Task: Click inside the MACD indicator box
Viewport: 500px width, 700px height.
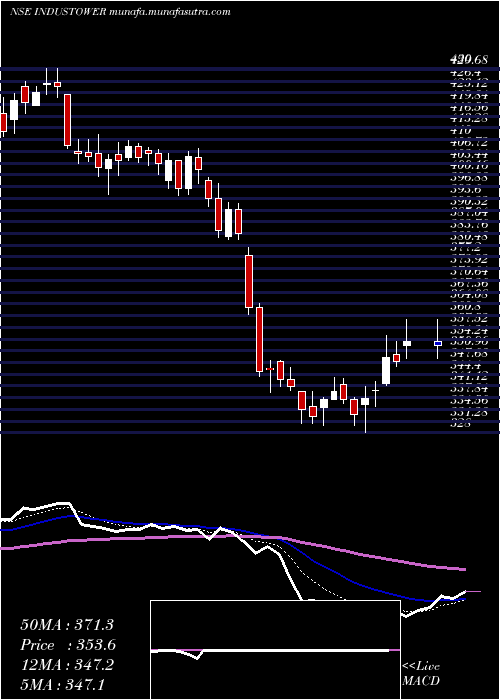Action: 275,650
